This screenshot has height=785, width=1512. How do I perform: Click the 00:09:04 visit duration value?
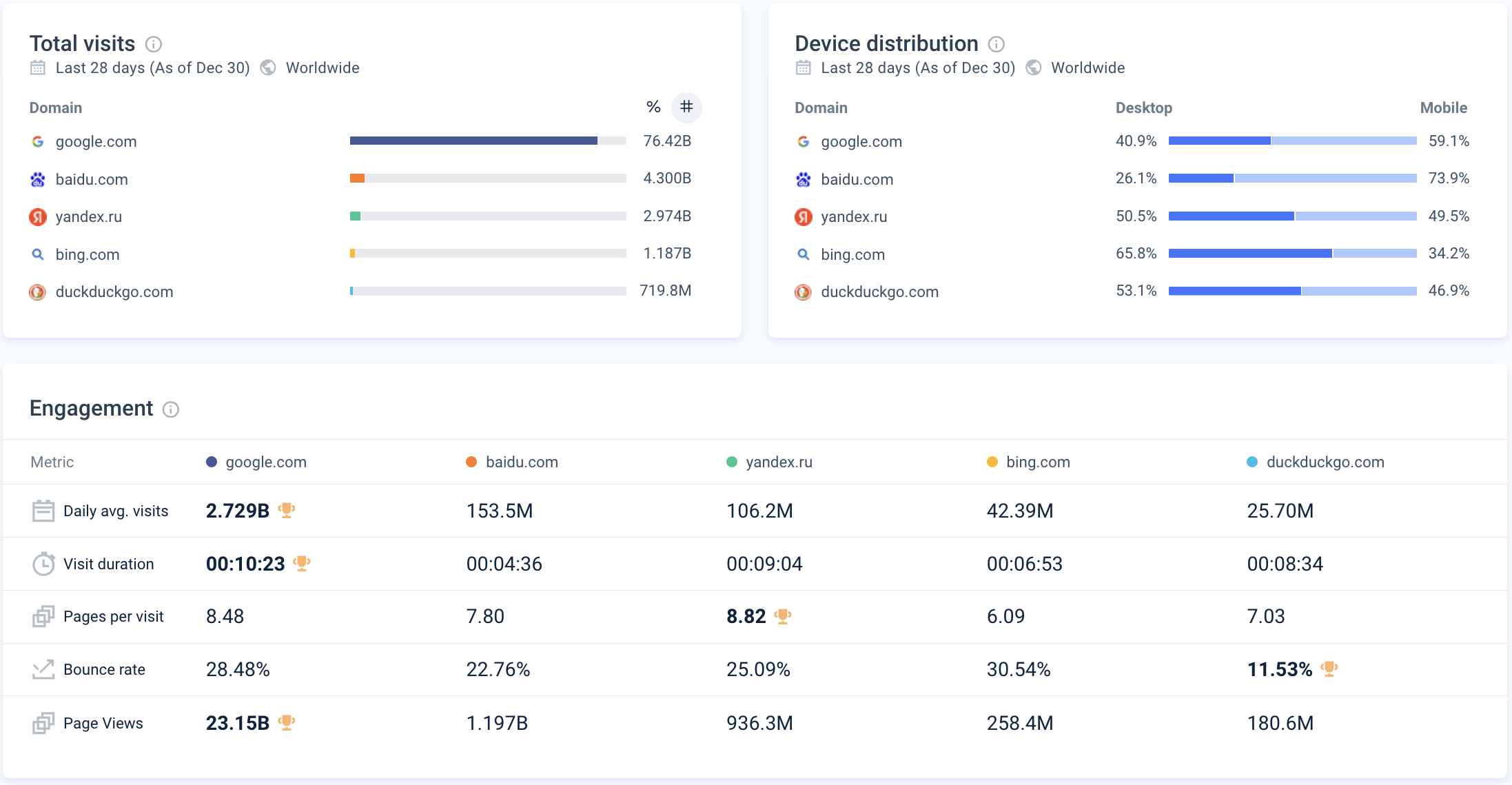(x=764, y=564)
